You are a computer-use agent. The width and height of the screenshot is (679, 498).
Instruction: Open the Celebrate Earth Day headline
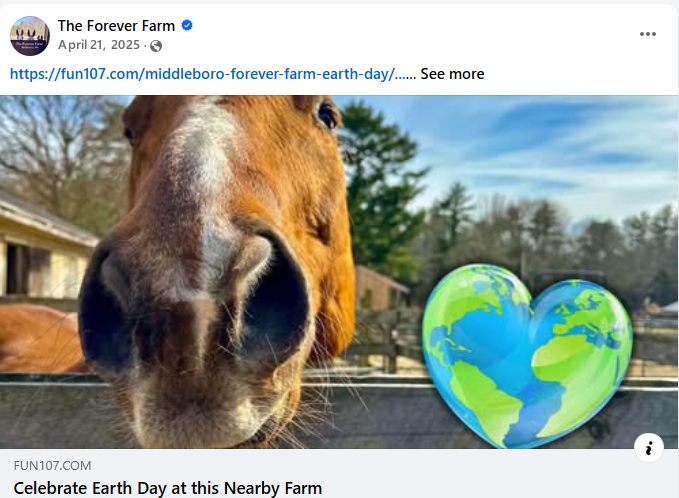(x=168, y=488)
